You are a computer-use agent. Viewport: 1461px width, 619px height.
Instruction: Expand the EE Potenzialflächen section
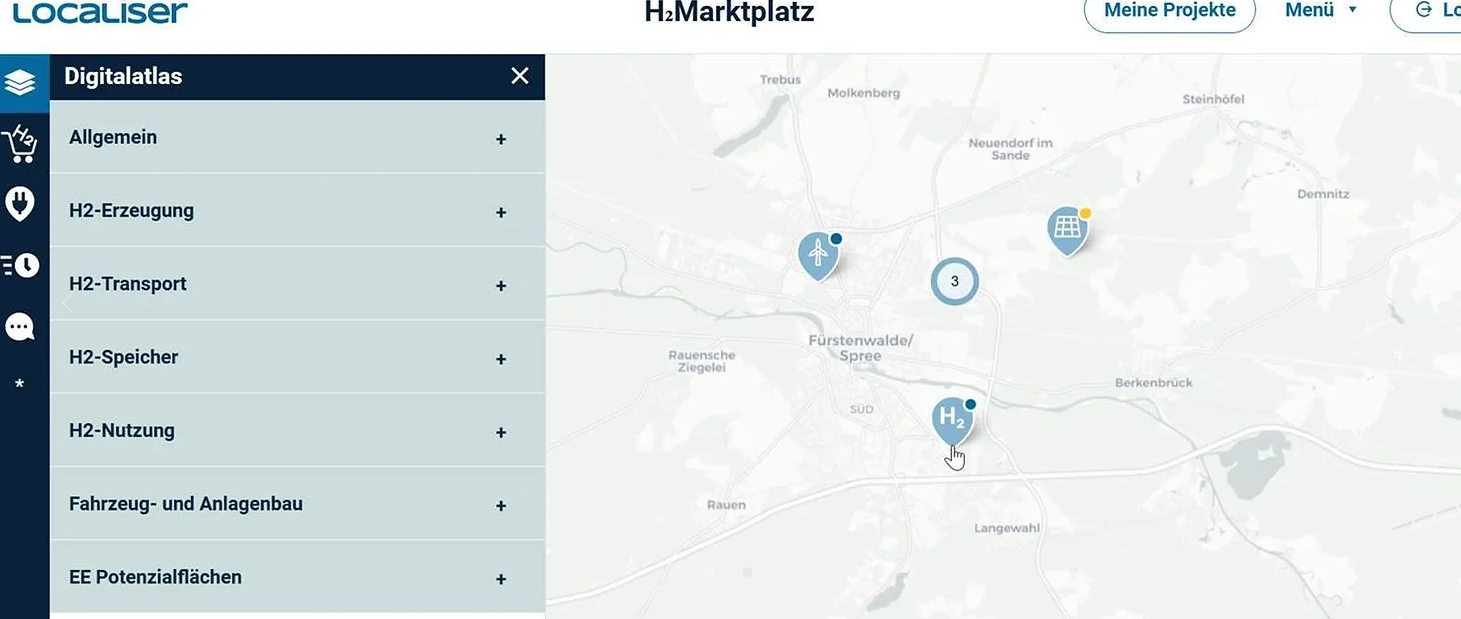point(501,579)
